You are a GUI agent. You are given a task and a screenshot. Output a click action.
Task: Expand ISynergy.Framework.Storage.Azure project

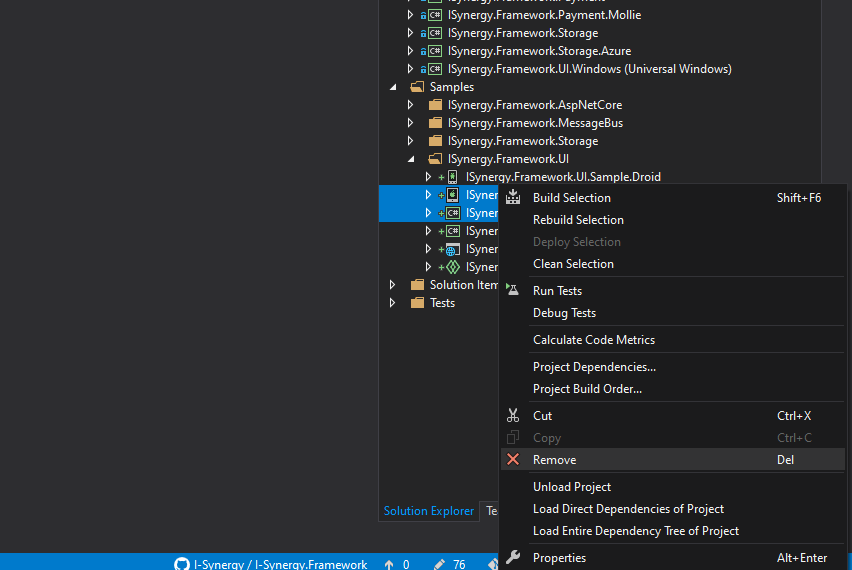point(410,51)
